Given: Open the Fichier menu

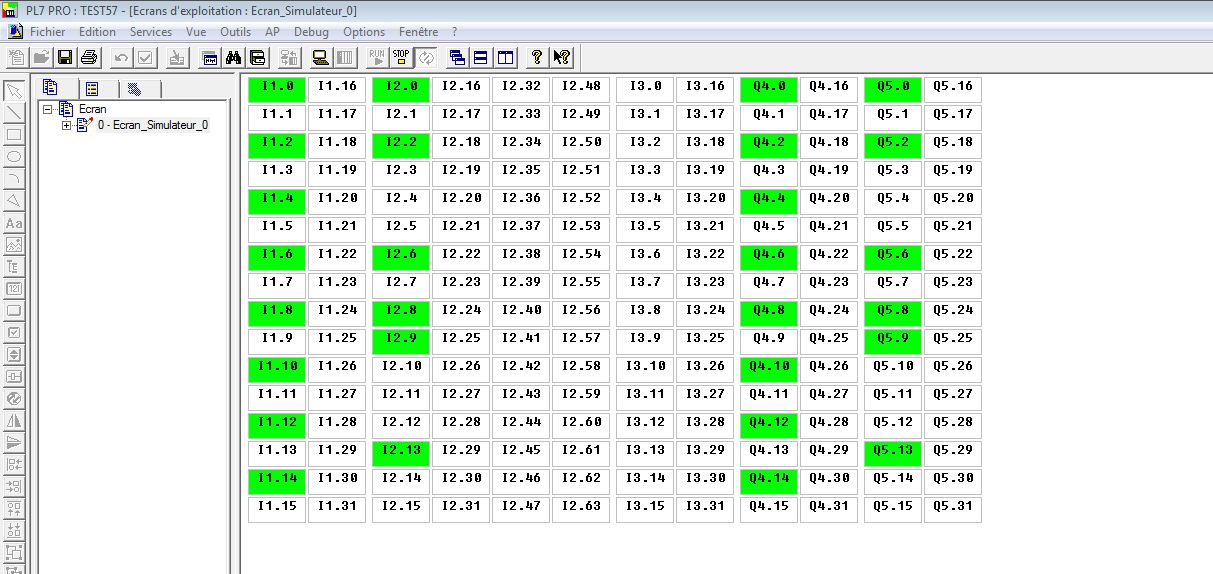Looking at the screenshot, I should coord(47,32).
